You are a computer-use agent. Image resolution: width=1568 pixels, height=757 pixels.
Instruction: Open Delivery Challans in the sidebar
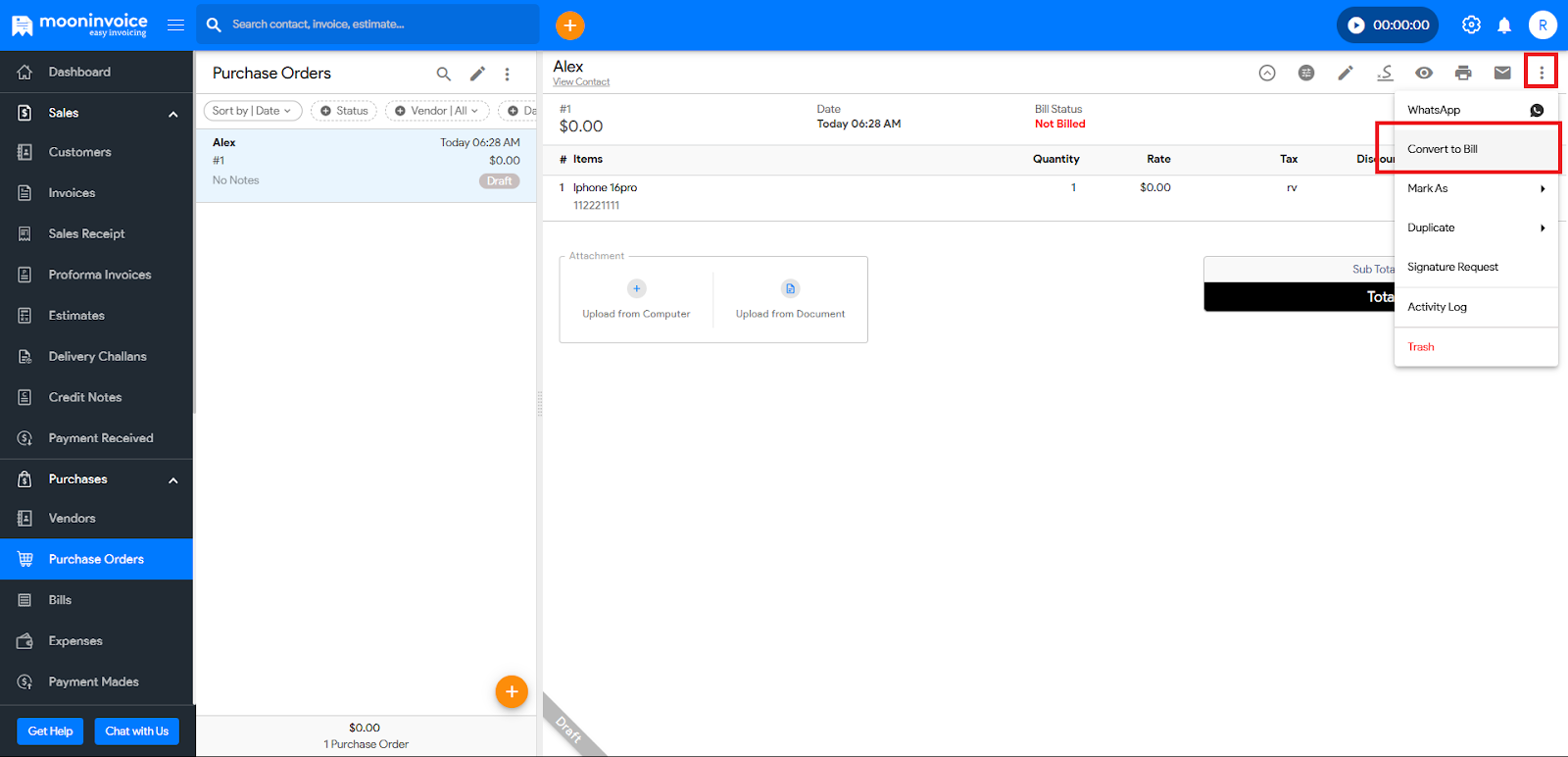96,356
